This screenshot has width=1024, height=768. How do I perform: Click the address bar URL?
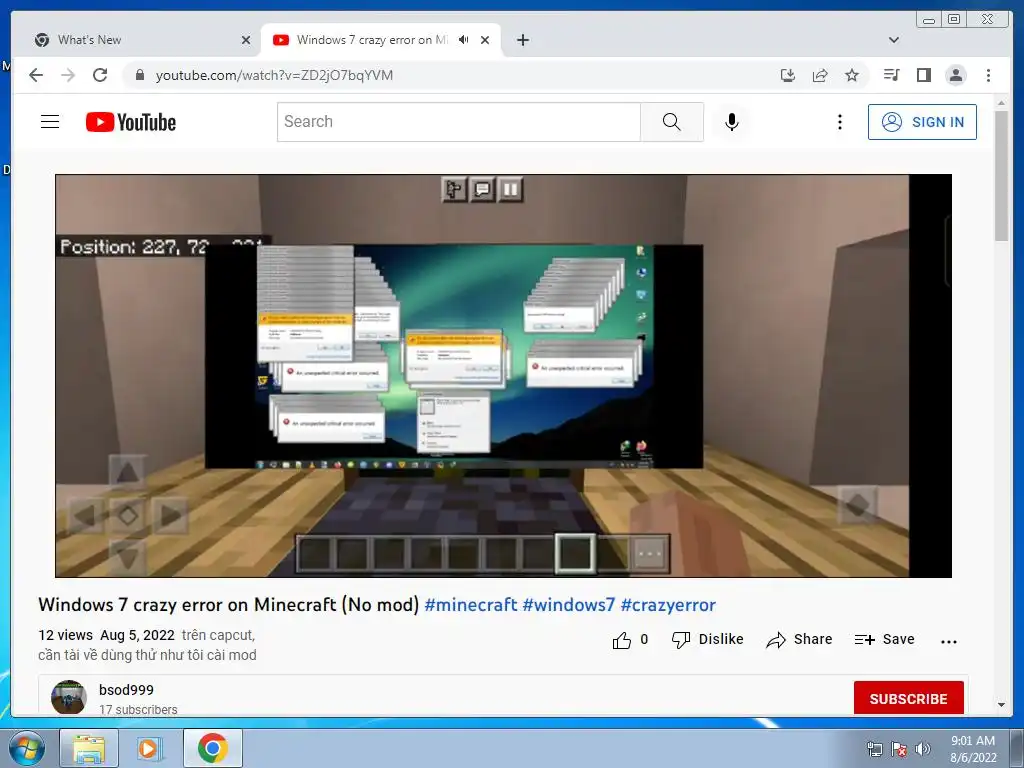coord(274,75)
